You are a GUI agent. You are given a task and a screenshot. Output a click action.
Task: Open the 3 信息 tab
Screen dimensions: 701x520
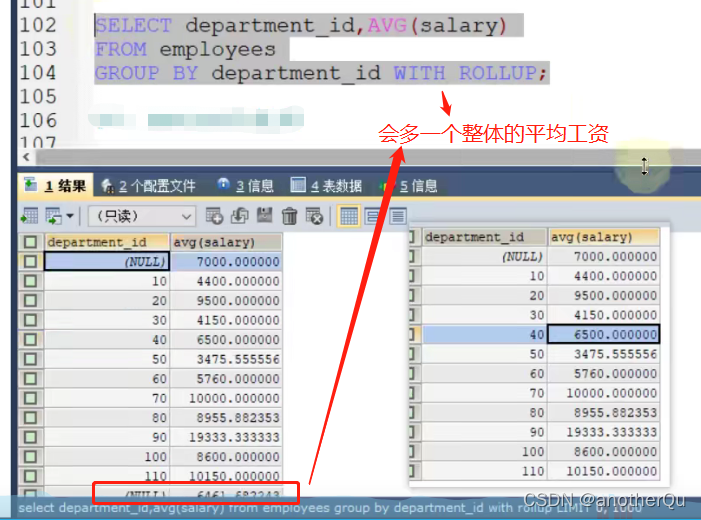click(x=246, y=185)
